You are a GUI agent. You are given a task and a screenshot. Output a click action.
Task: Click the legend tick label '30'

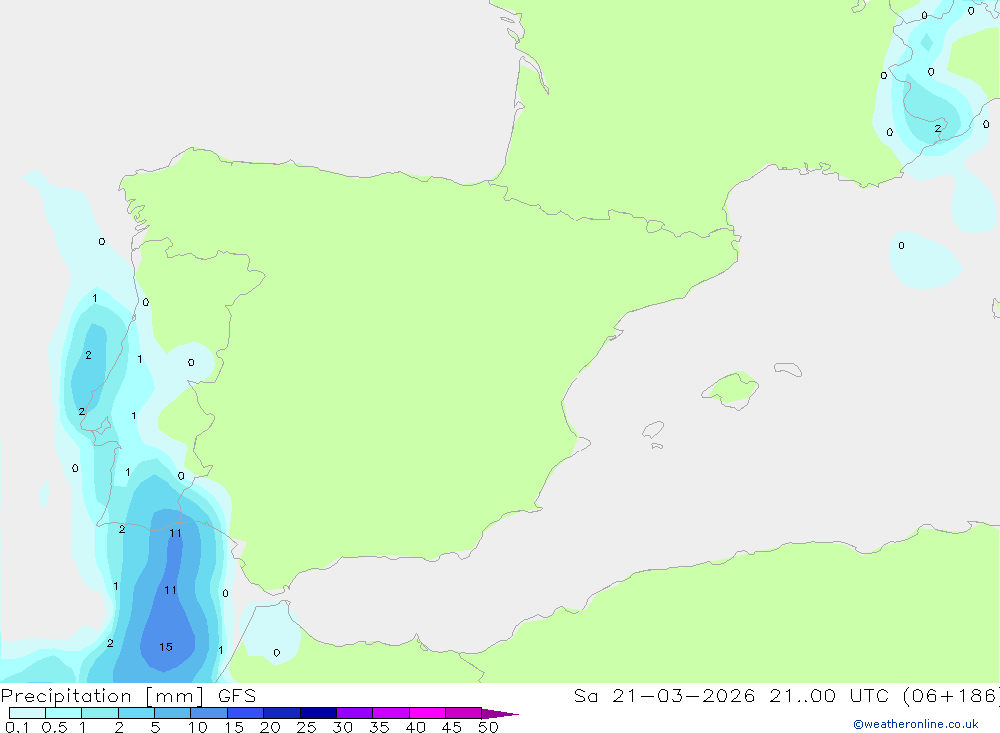(x=342, y=727)
